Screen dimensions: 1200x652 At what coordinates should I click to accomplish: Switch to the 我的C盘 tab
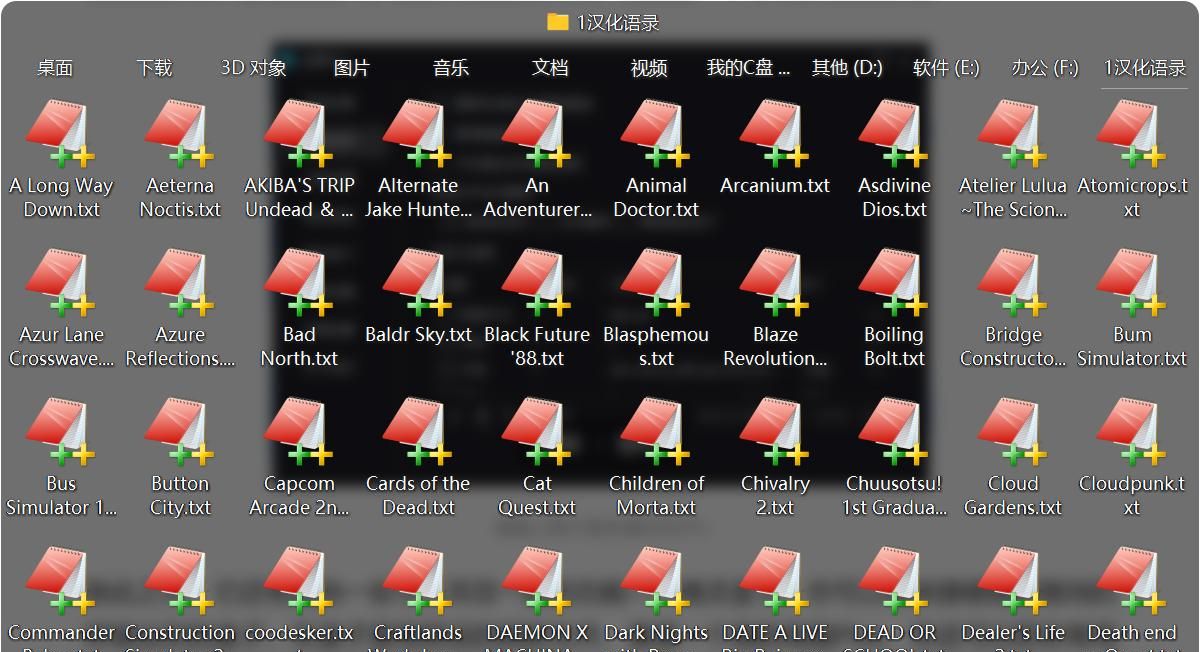point(748,68)
